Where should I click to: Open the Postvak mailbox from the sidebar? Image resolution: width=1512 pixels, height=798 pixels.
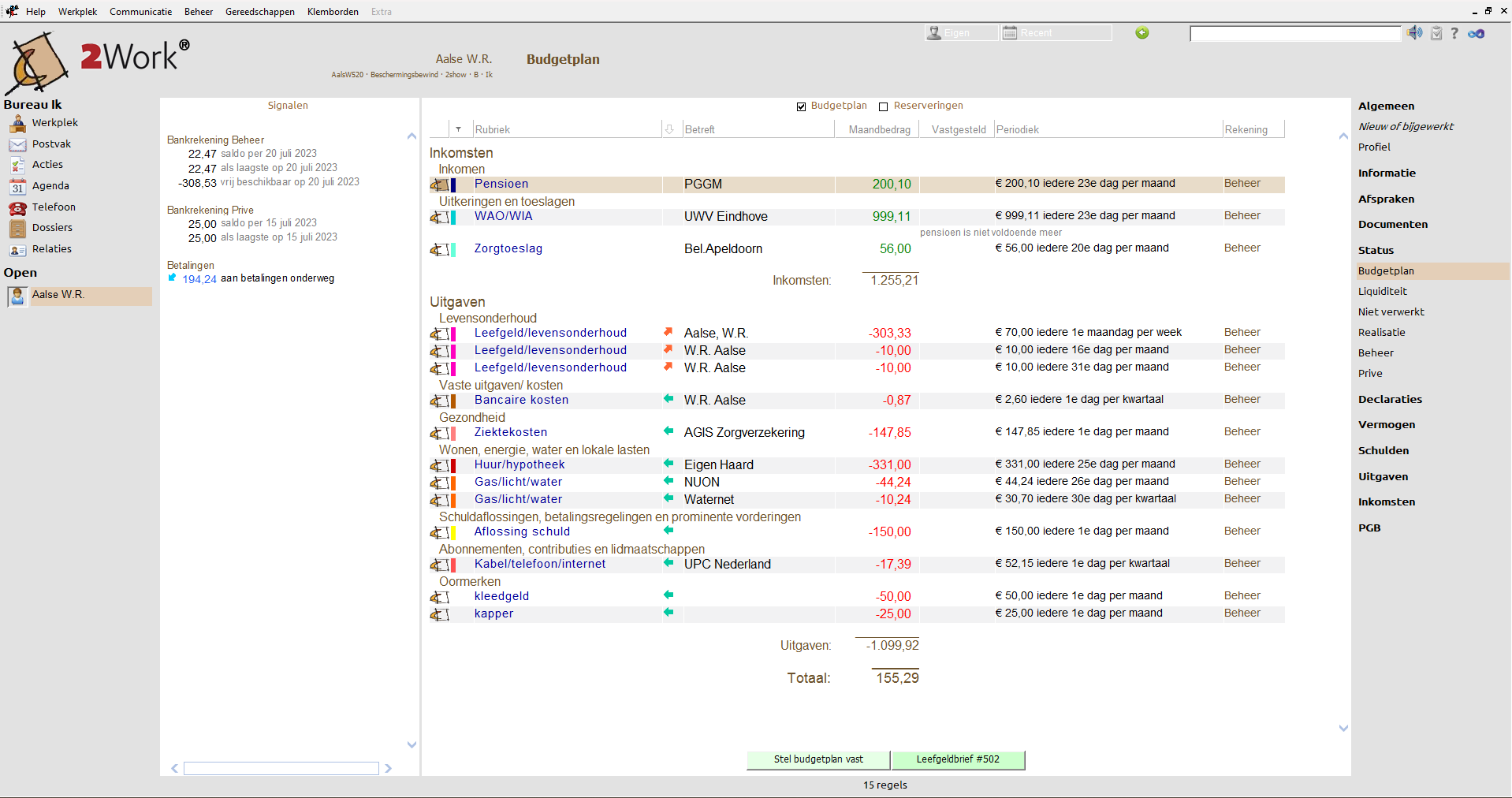51,144
